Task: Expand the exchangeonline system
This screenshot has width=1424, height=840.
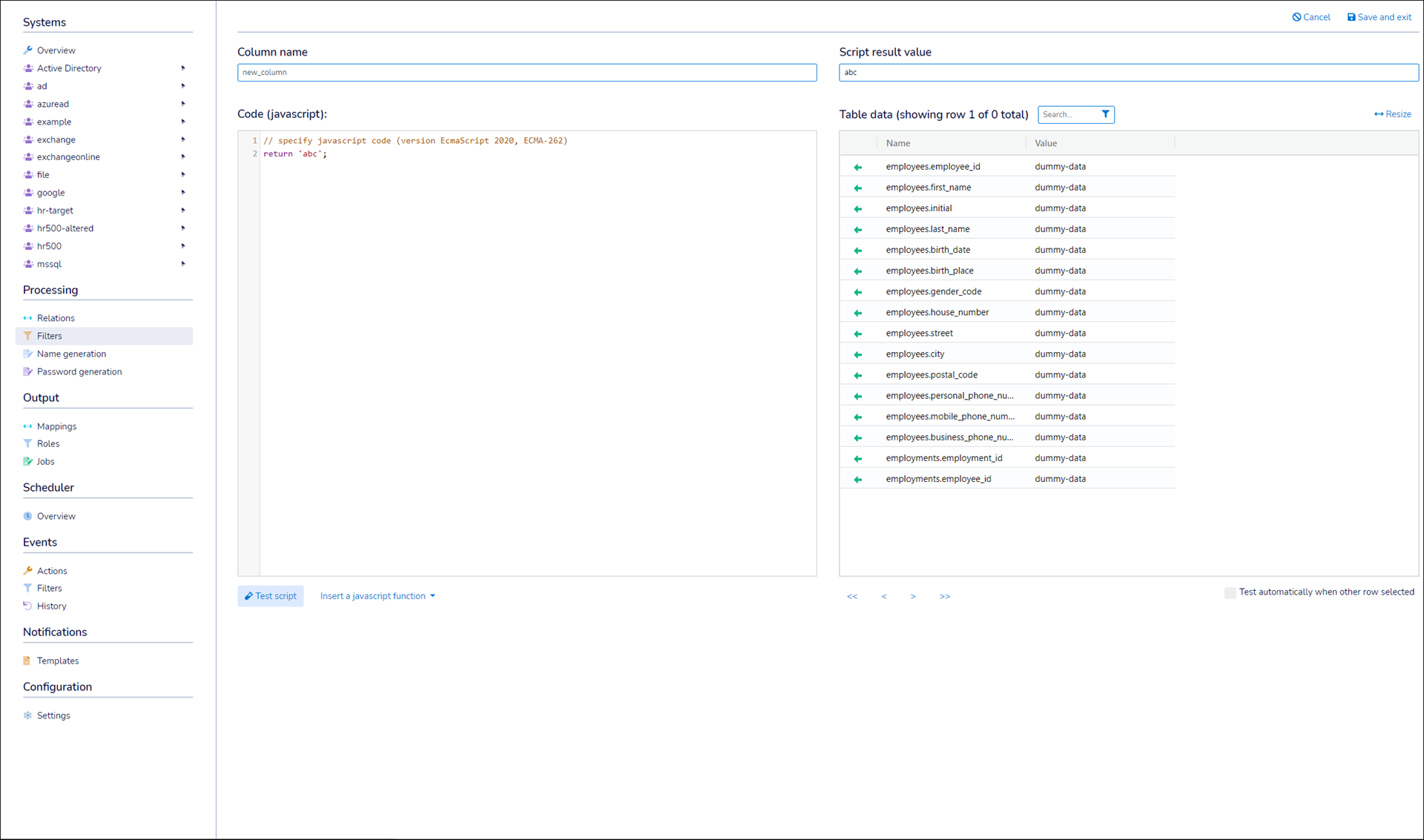Action: pyautogui.click(x=182, y=157)
